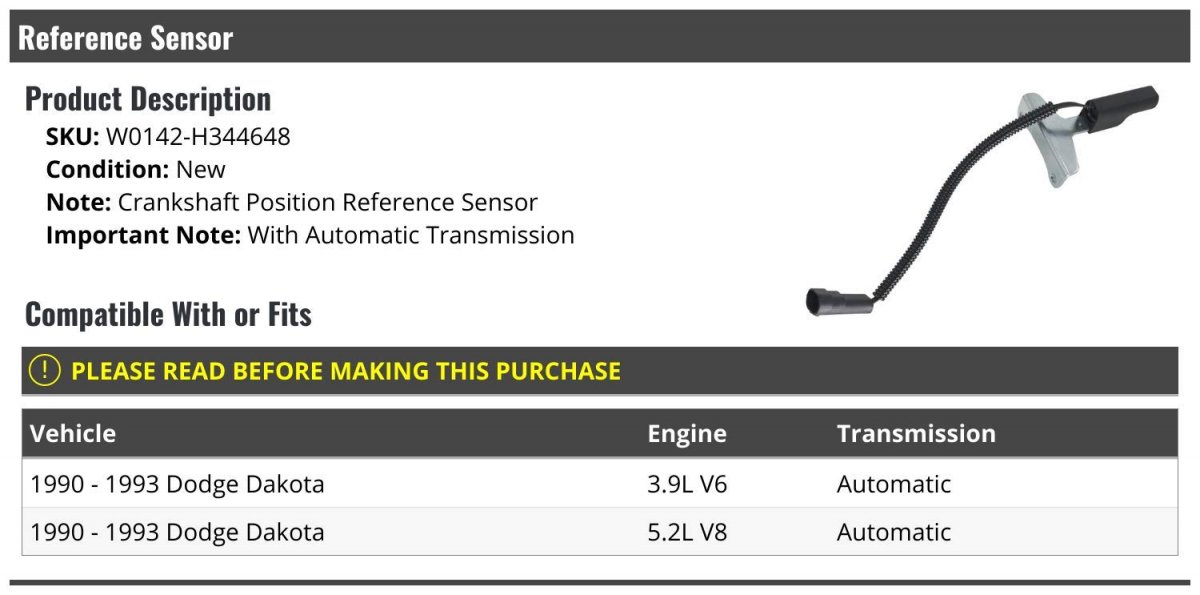Image resolution: width=1200 pixels, height=595 pixels.
Task: Click the 3.9L V6 engine cell
Action: tap(687, 484)
